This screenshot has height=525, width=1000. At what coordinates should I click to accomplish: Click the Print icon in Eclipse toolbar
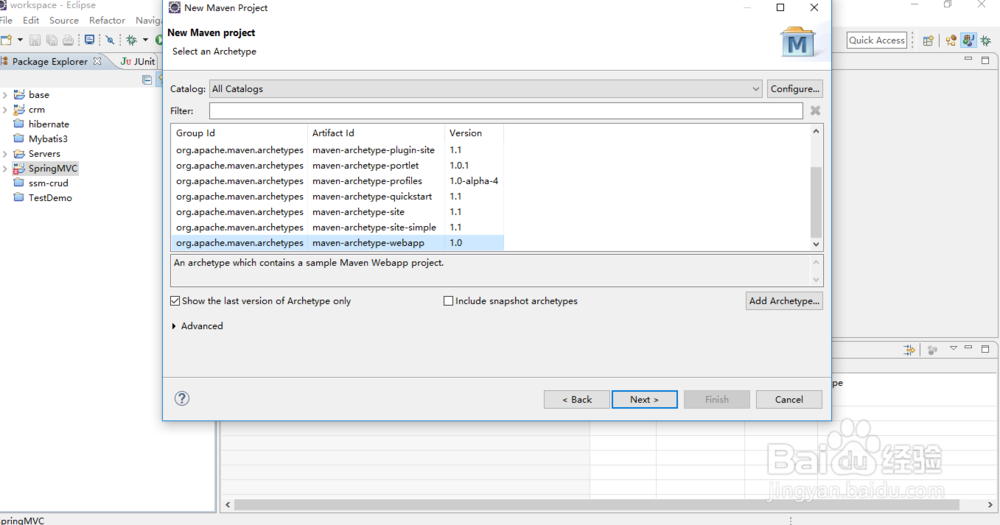[68, 40]
